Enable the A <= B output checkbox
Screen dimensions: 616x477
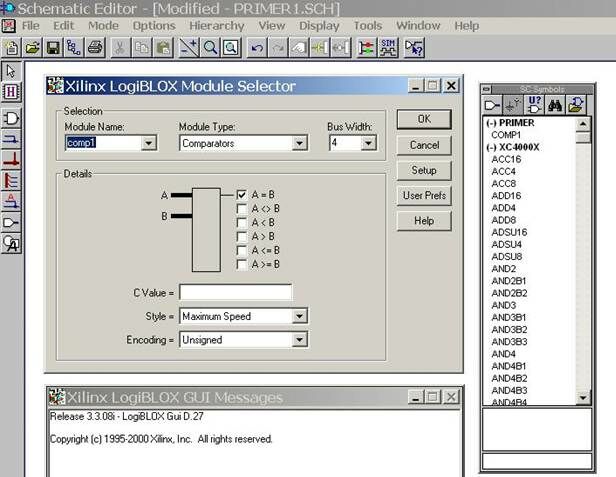pyautogui.click(x=242, y=250)
